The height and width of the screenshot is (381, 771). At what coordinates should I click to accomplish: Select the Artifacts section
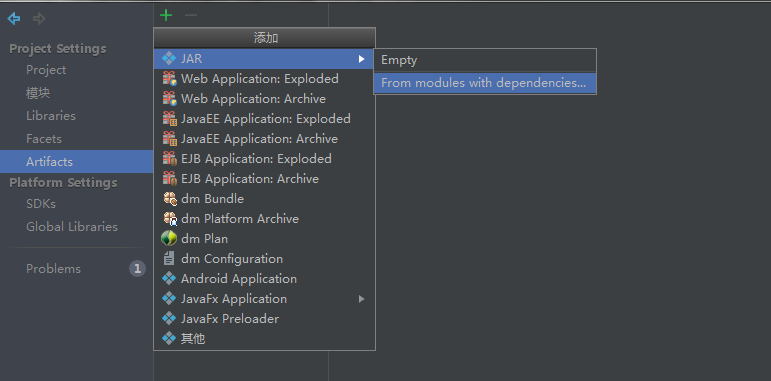(x=76, y=161)
